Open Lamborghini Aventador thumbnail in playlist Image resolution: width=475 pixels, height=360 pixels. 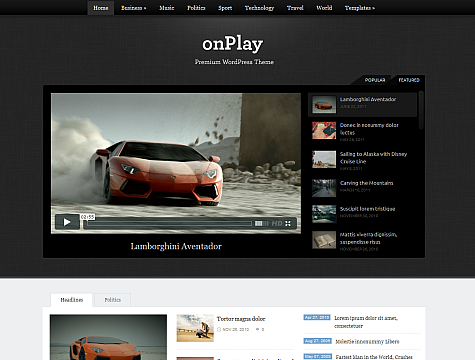[324, 105]
